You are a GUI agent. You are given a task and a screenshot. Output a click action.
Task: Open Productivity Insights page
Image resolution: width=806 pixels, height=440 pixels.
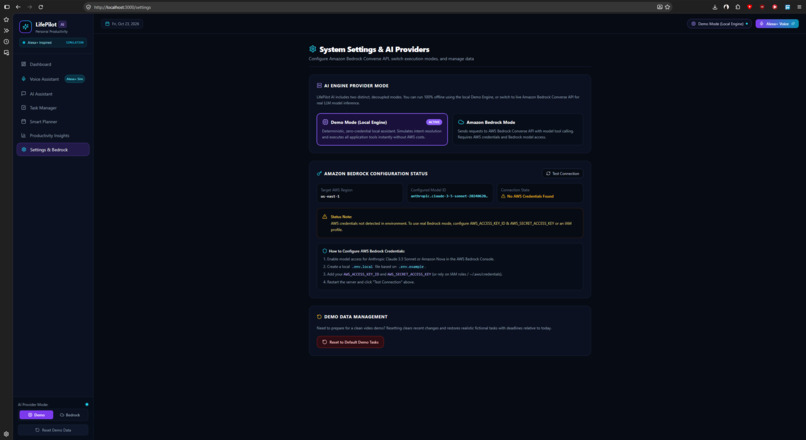point(53,136)
